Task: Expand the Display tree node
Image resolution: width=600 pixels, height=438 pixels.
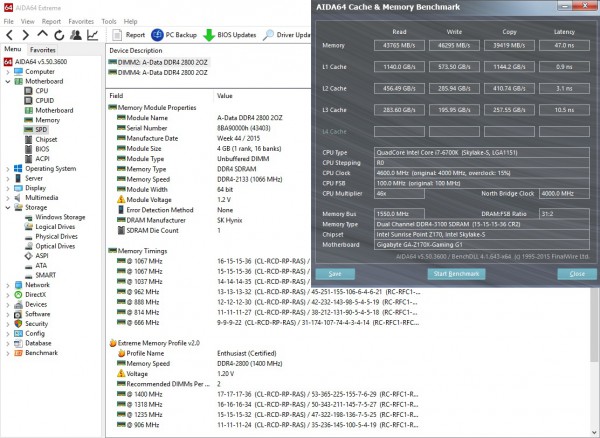Action: [x=8, y=188]
